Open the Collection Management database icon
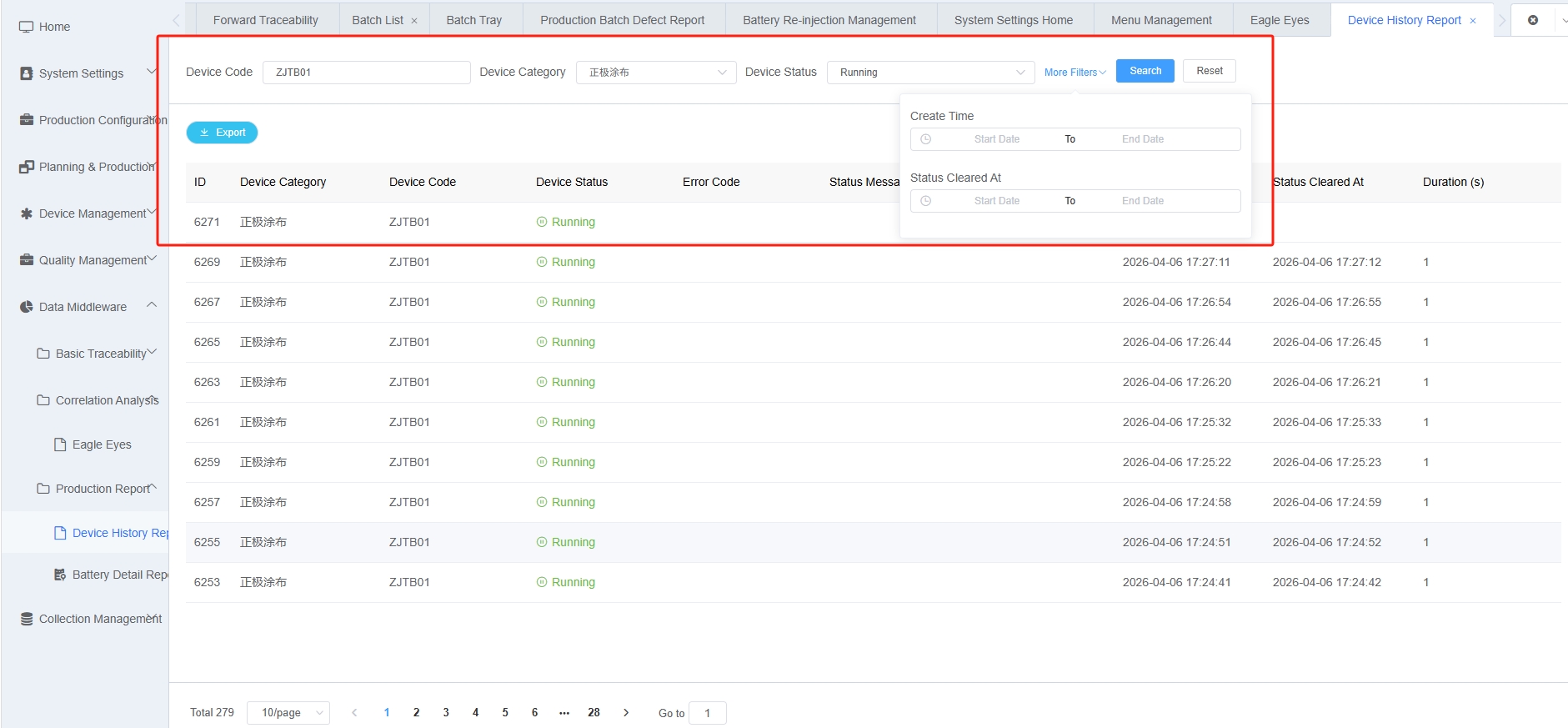The width and height of the screenshot is (1568, 728). click(x=27, y=619)
